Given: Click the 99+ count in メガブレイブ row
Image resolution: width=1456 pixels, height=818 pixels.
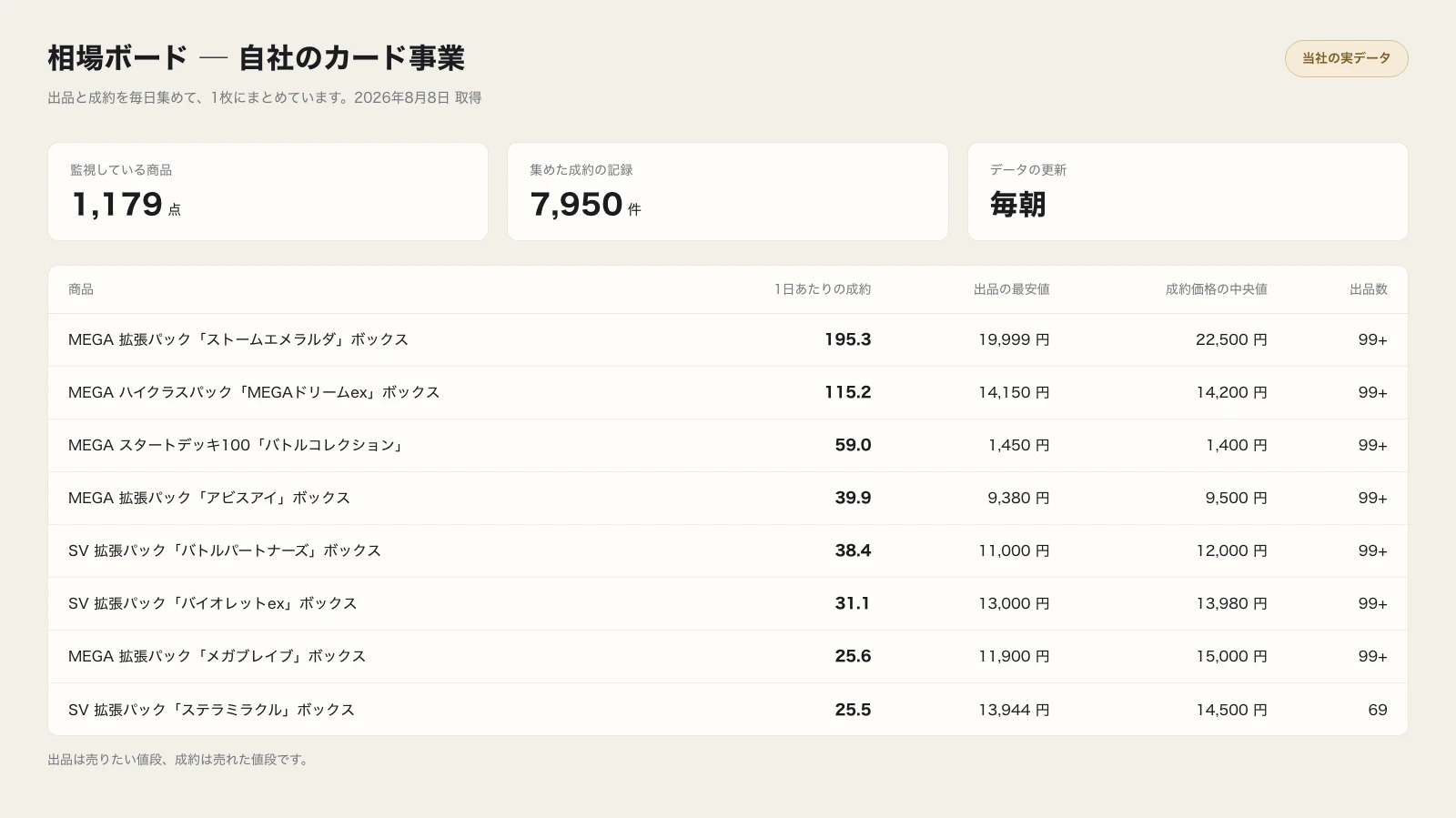Looking at the screenshot, I should click(1372, 656).
